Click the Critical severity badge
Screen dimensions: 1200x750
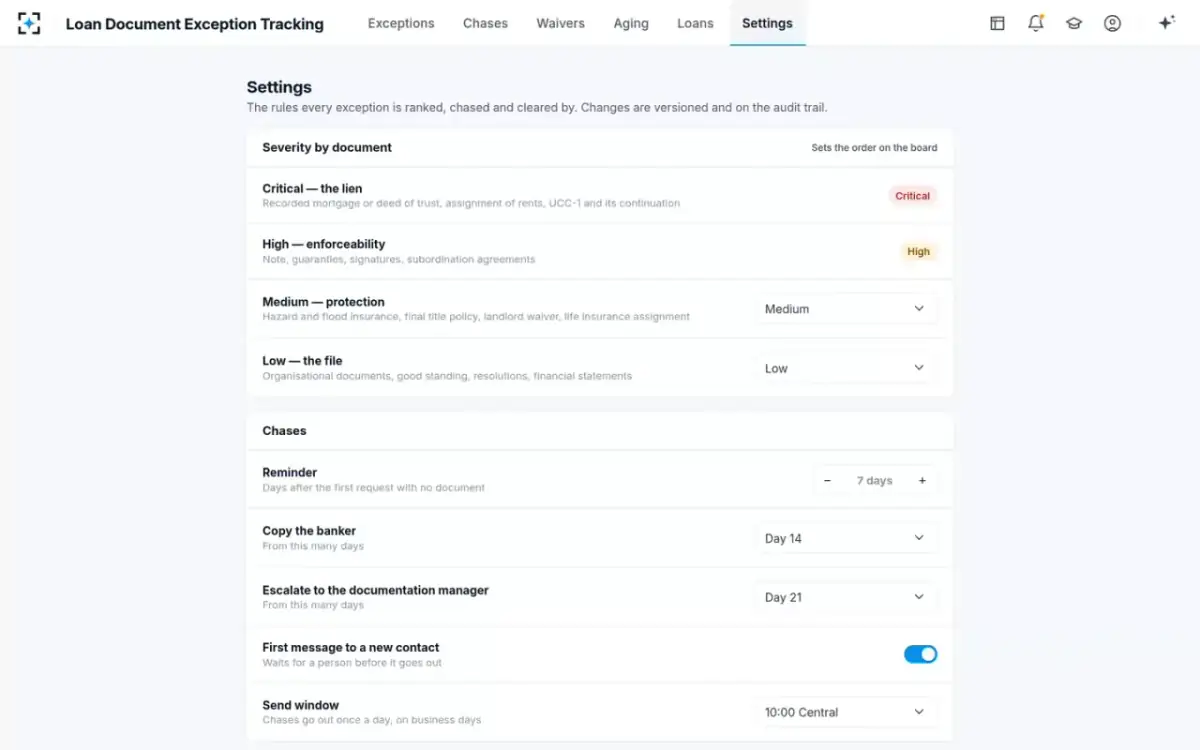(x=912, y=196)
